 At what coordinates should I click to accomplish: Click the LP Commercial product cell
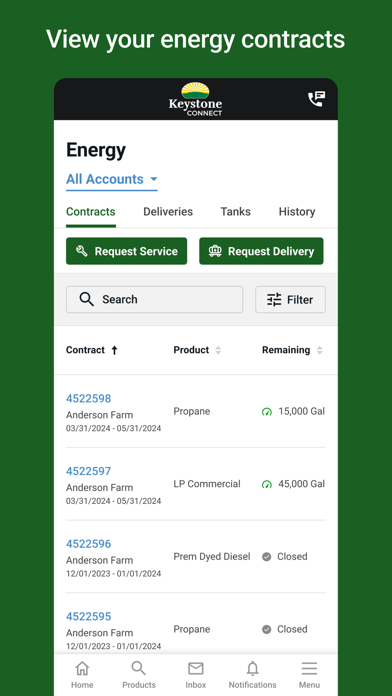click(207, 484)
